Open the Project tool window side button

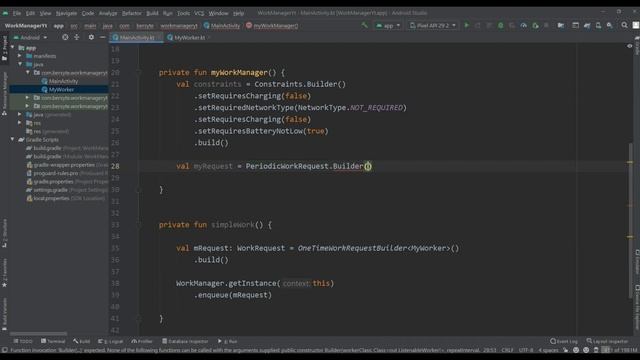pyautogui.click(x=4, y=48)
